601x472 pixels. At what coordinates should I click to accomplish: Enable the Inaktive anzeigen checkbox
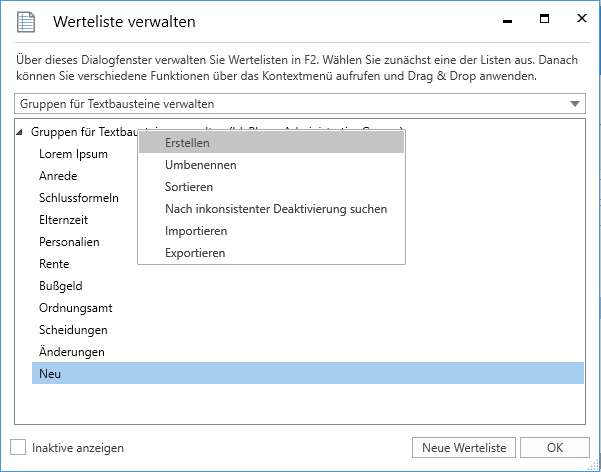[17, 448]
